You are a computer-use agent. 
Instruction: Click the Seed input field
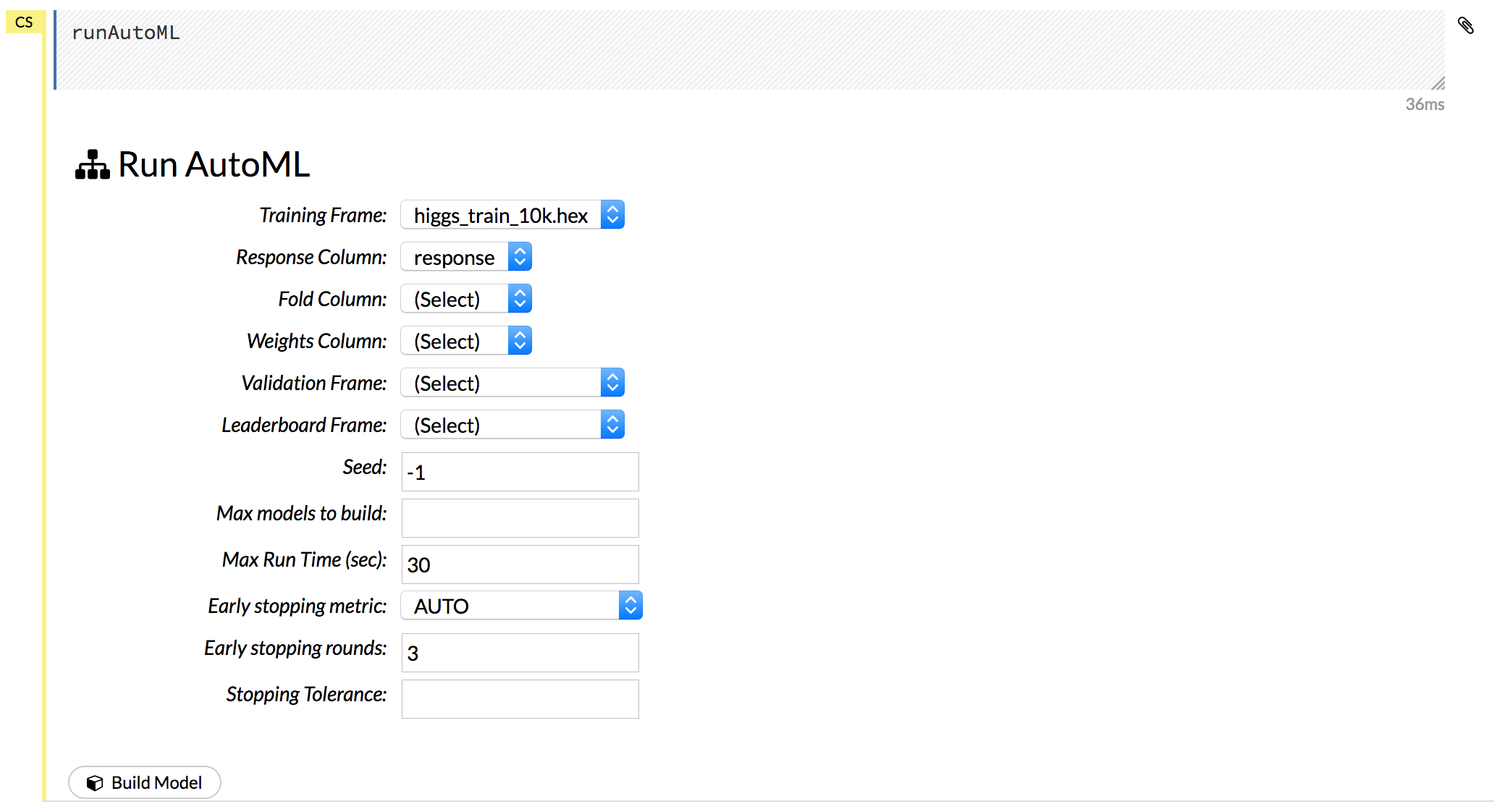click(x=519, y=471)
